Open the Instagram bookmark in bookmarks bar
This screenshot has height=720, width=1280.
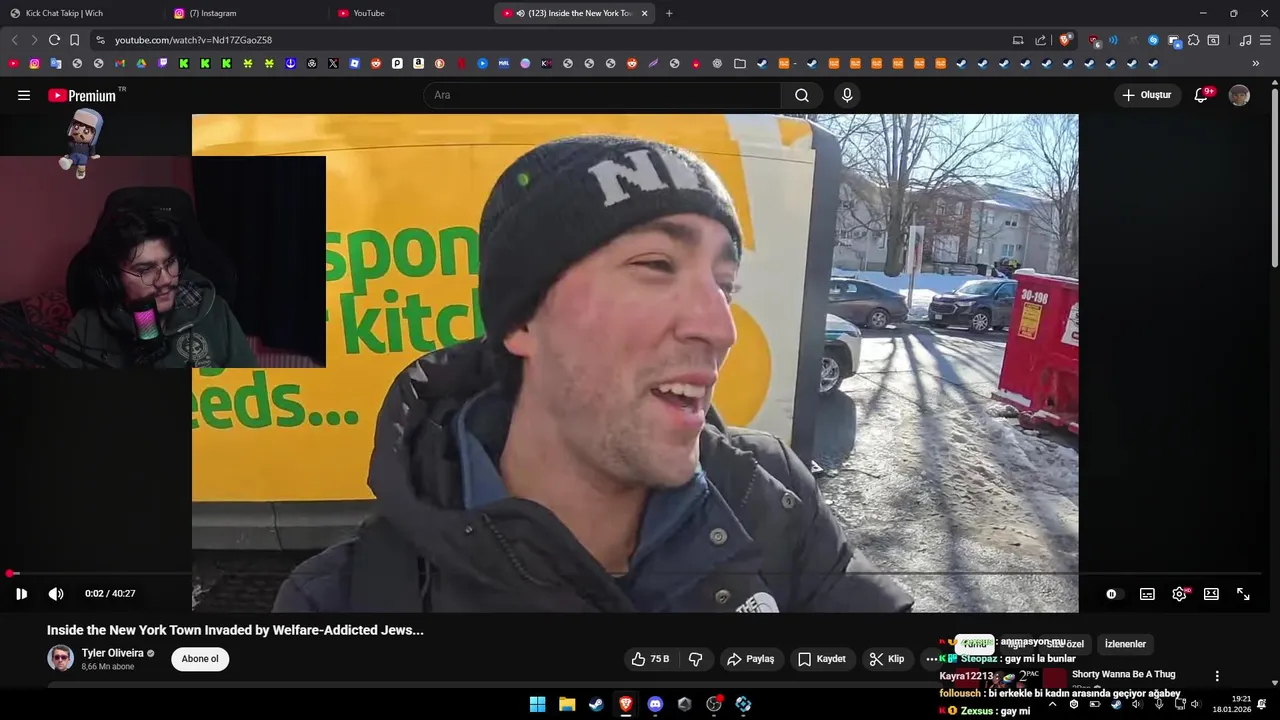pos(34,63)
